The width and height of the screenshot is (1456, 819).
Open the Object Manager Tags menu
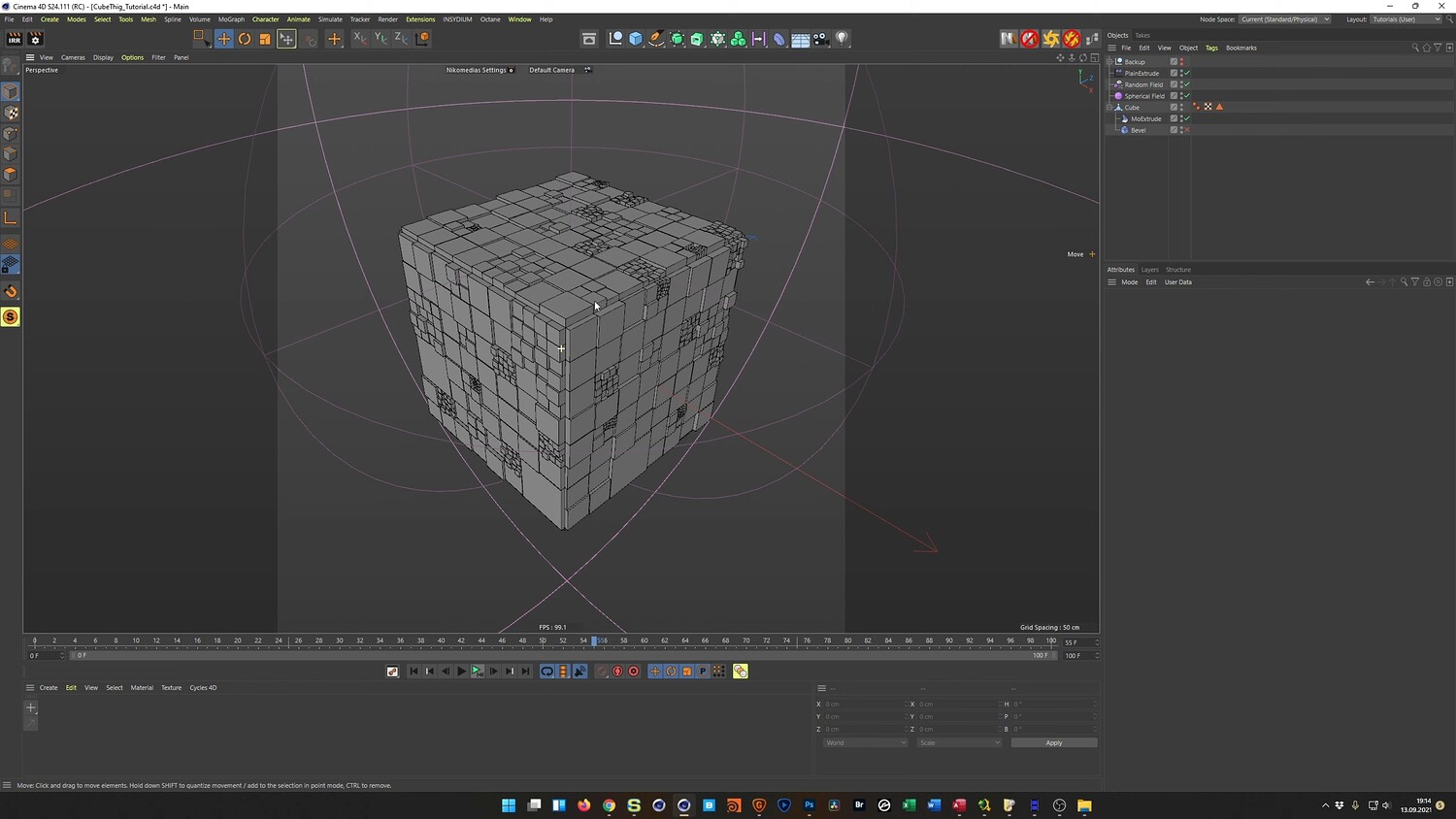click(1211, 48)
